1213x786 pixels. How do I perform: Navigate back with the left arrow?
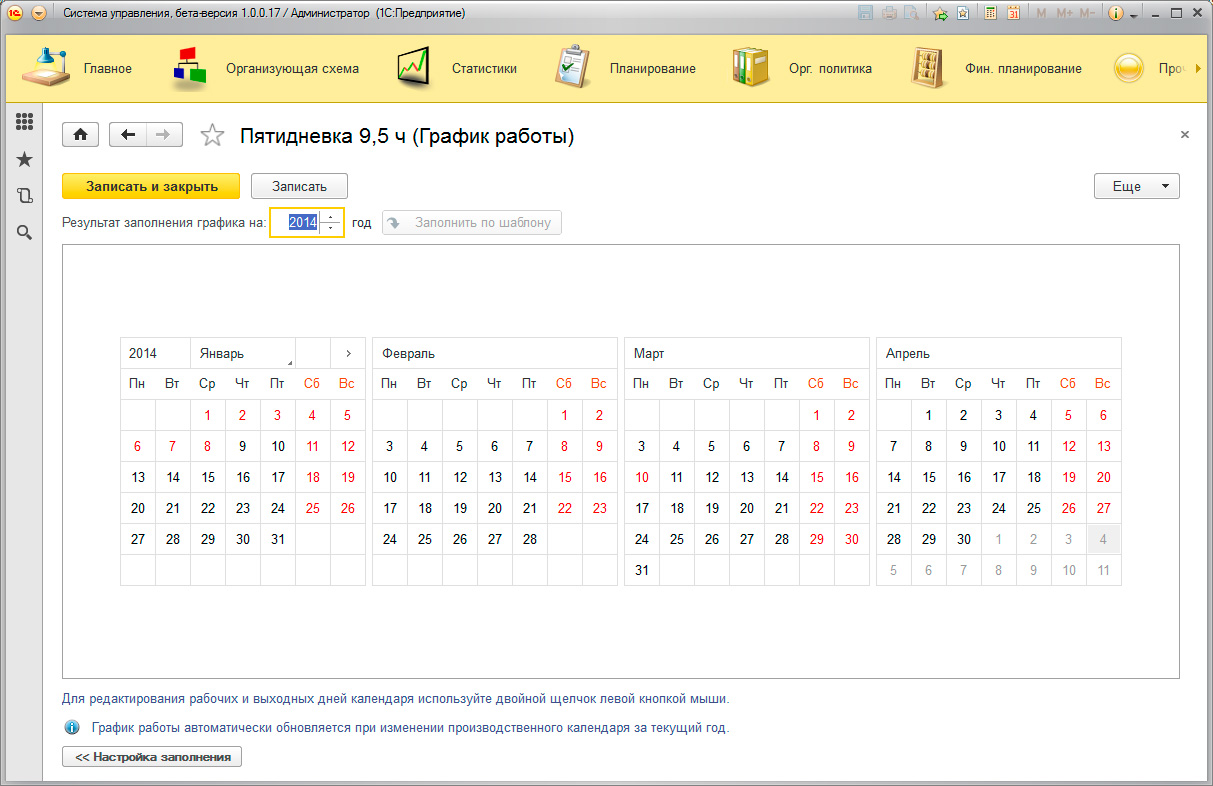click(128, 135)
